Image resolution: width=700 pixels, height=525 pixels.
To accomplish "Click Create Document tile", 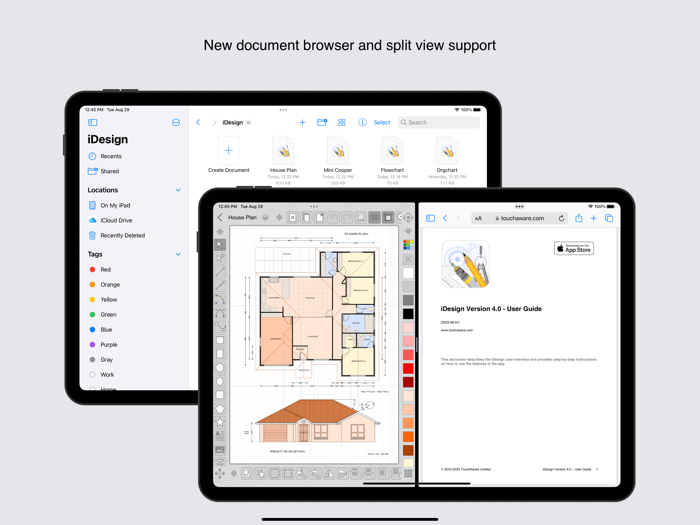I will click(229, 155).
